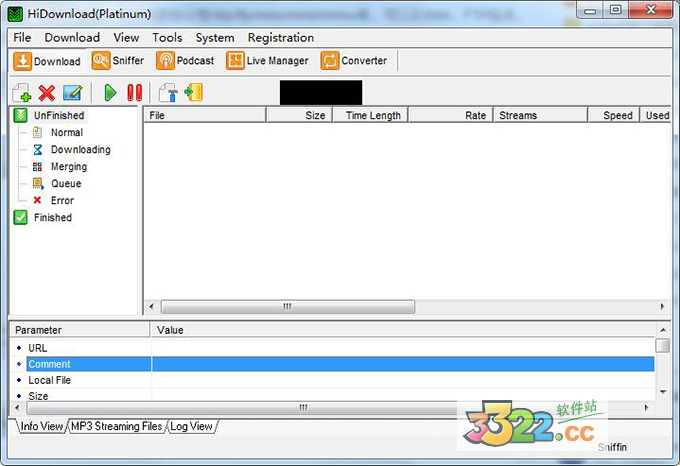Select the Finished category
This screenshot has width=680, height=466.
(x=53, y=217)
